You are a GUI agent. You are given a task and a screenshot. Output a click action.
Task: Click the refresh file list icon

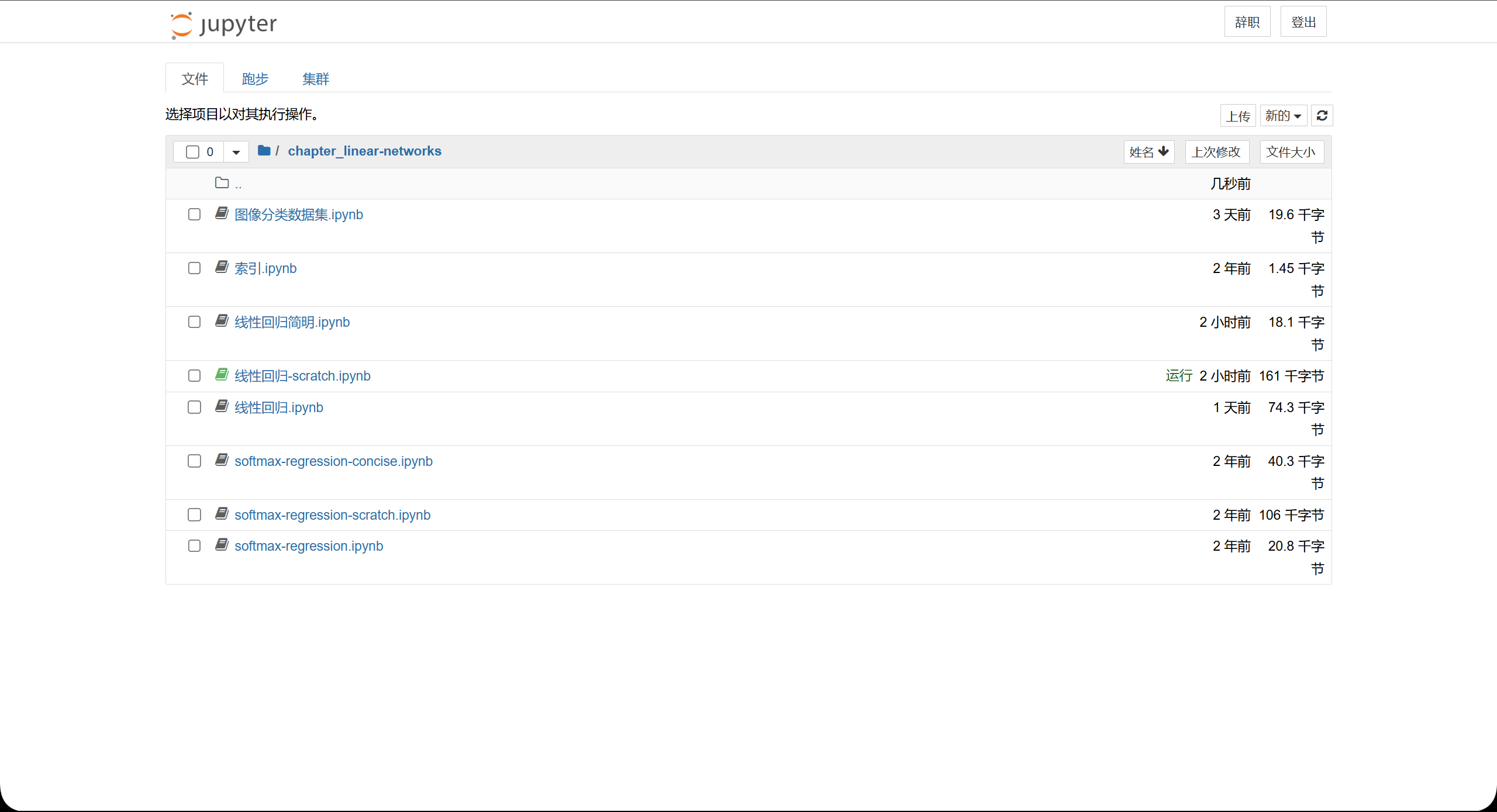click(1322, 116)
